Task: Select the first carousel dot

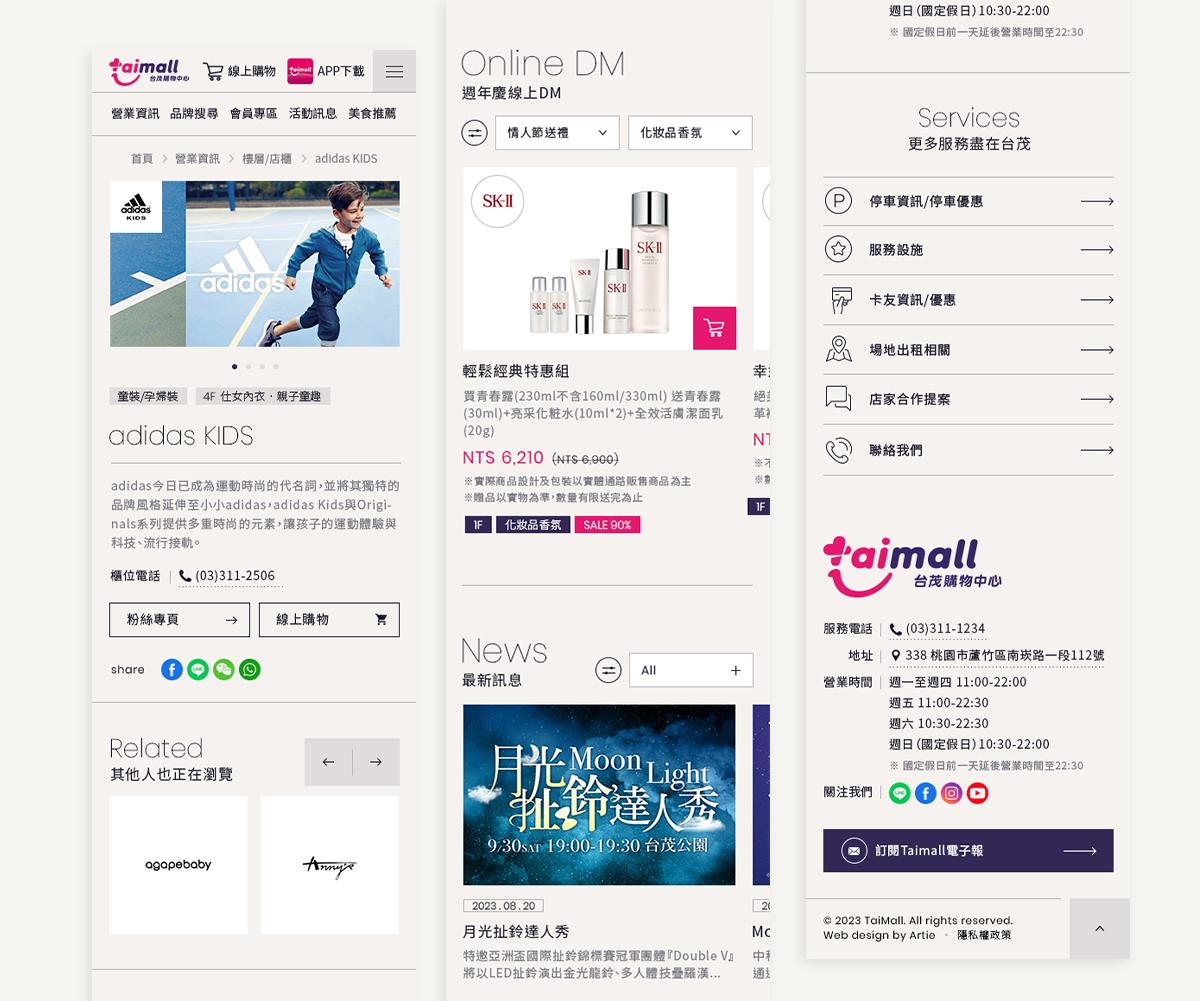Action: [x=235, y=367]
